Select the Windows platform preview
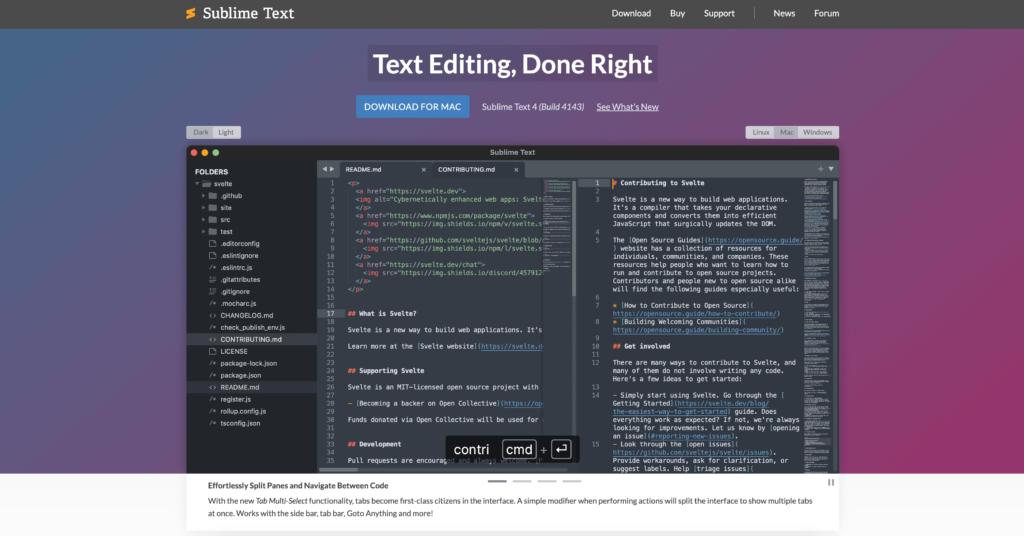1024x536 pixels. [x=817, y=132]
